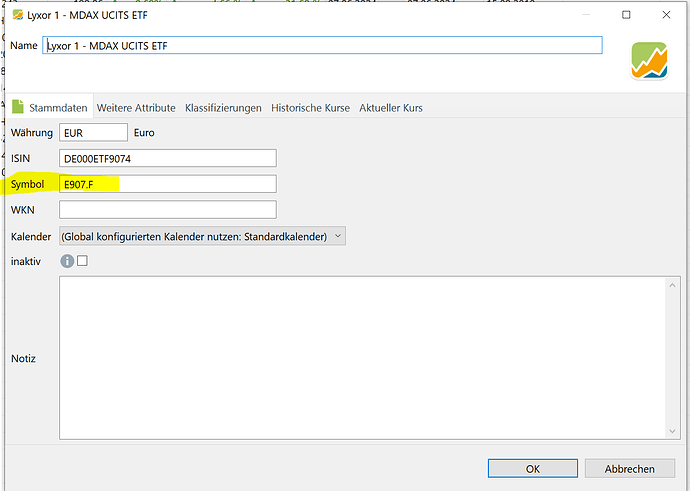Open the Klassifizierungen tab

(x=223, y=108)
